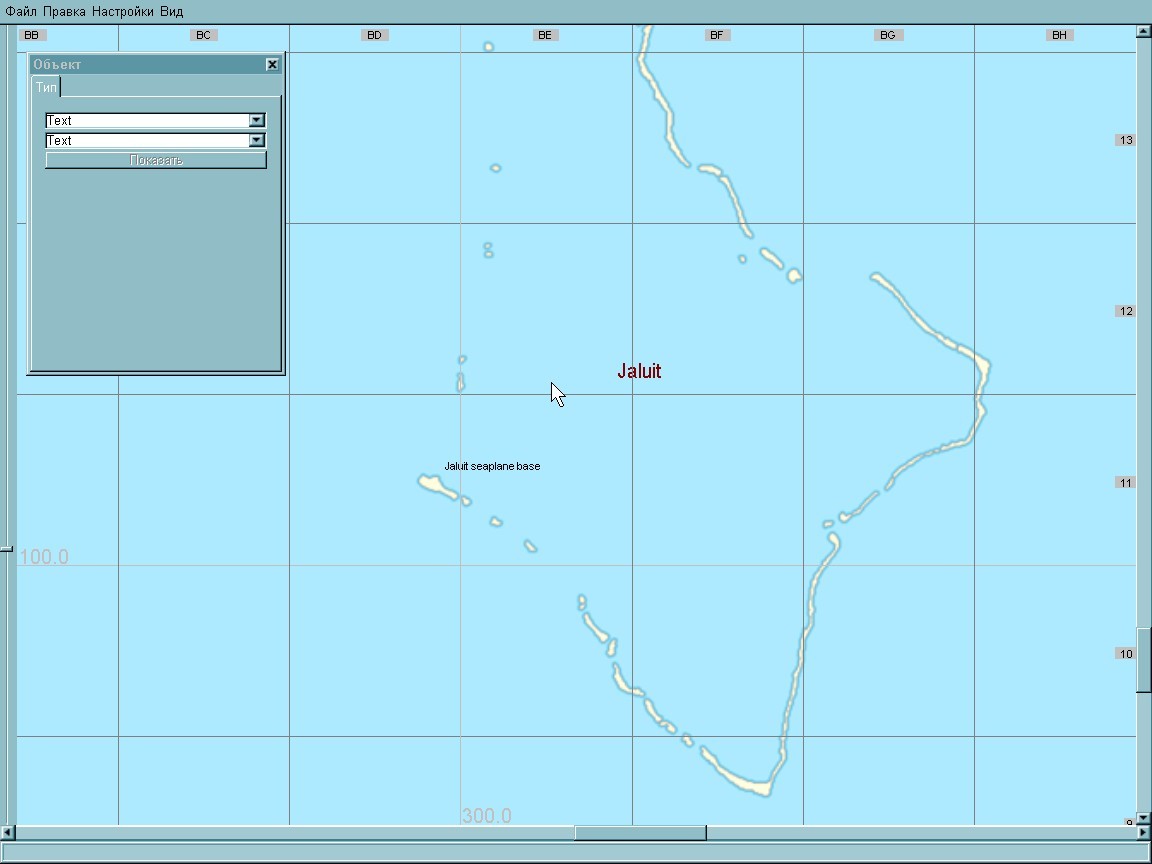Click the vertical scrollbar down arrow
1152x864 pixels.
pos(1143,818)
